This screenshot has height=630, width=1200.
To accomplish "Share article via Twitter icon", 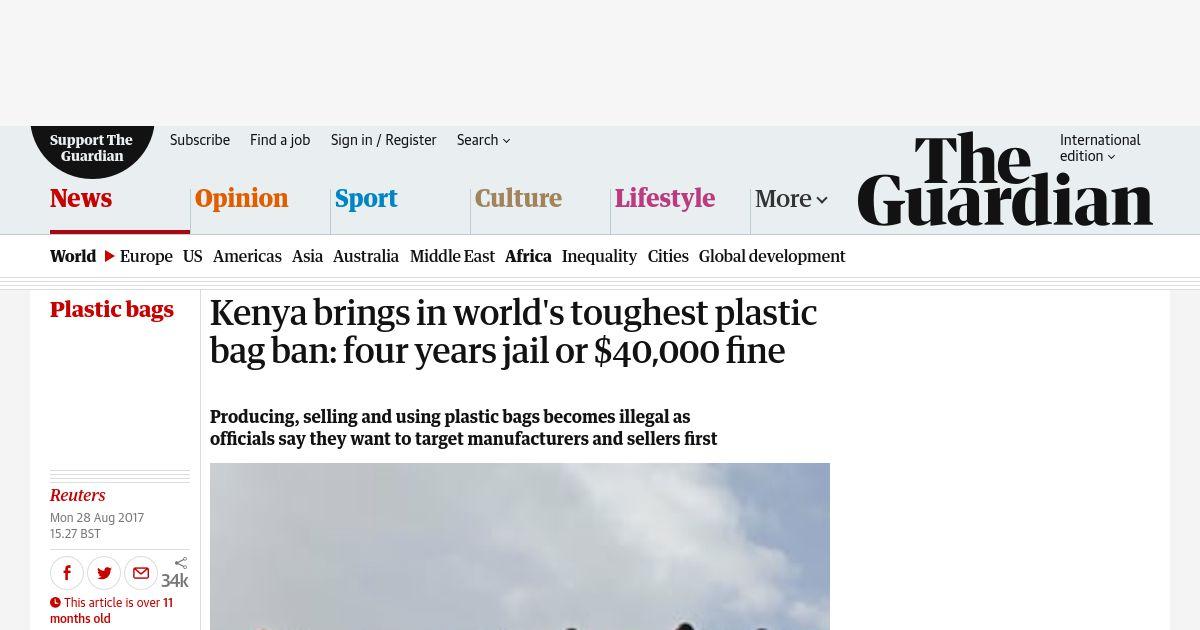I will 104,573.
